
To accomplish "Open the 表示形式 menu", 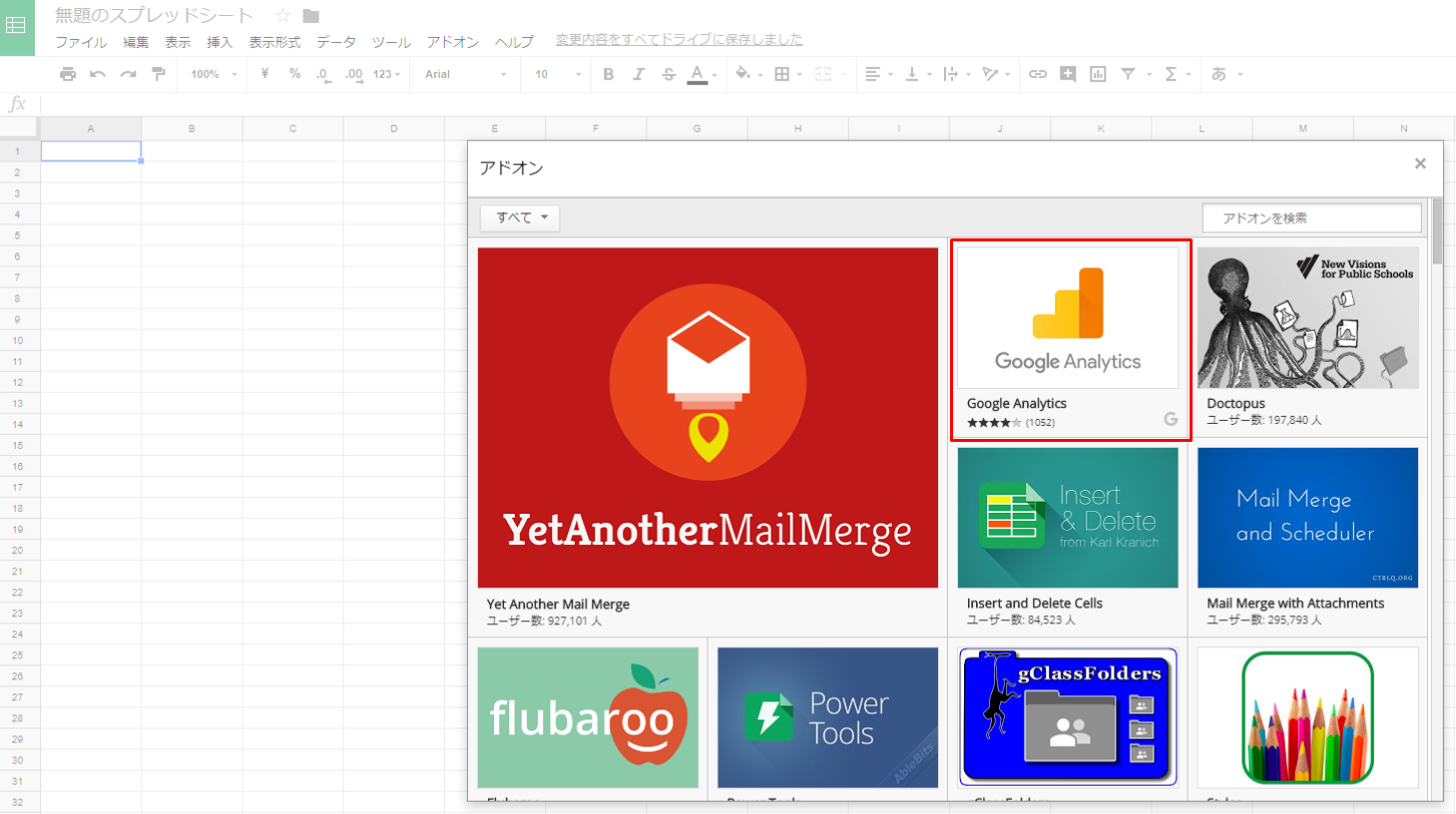I will coord(274,42).
